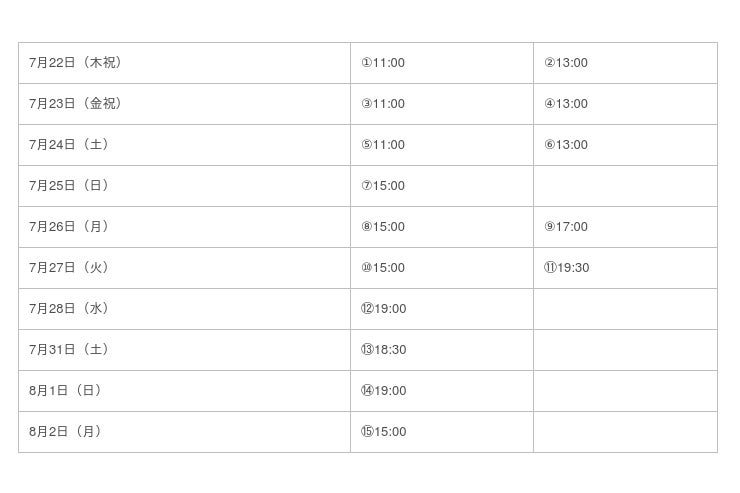This screenshot has height=493, width=740.
Task: Choose the ⑩15:00 showtime
Action: [383, 268]
